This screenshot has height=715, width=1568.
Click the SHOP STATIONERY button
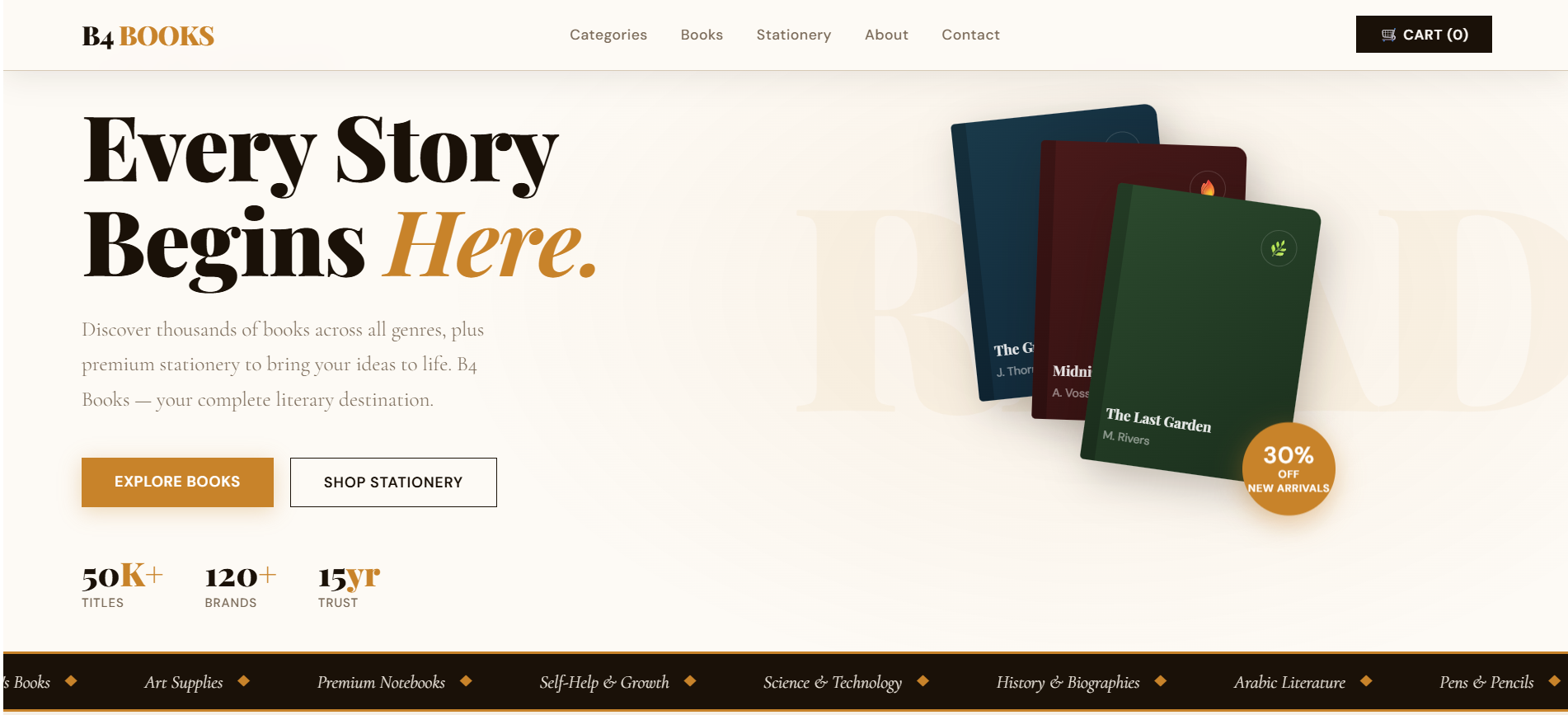pyautogui.click(x=393, y=482)
